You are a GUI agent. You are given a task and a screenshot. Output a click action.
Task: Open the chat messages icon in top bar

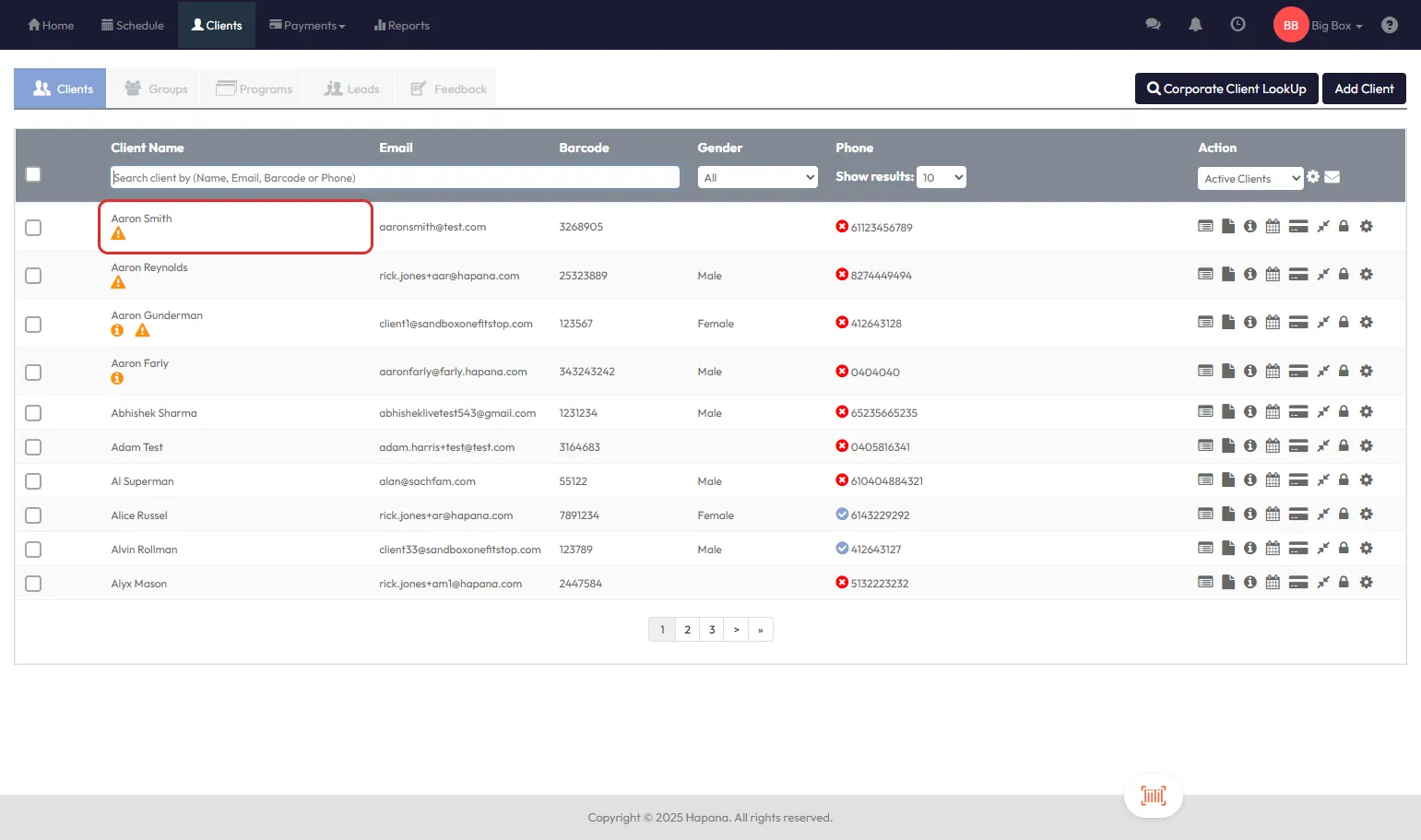tap(1153, 25)
